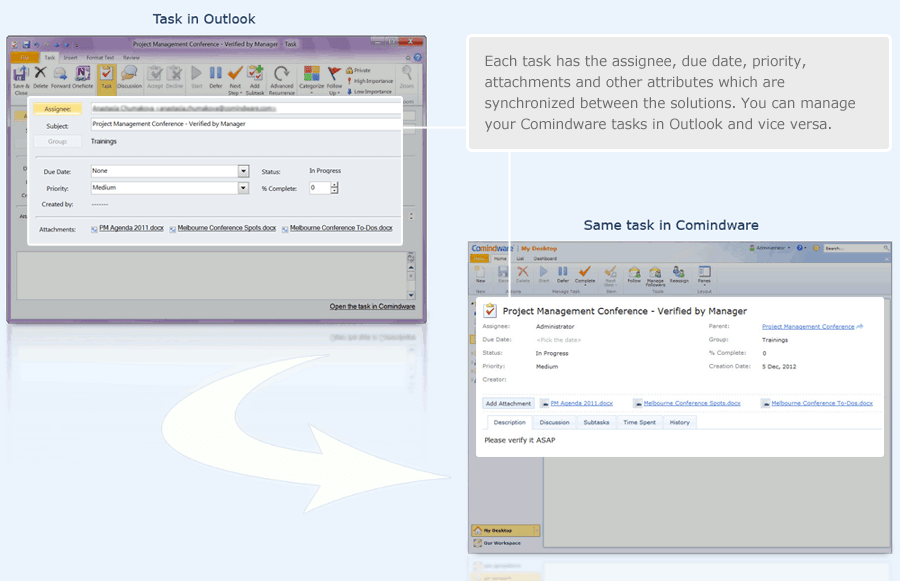The height and width of the screenshot is (581, 900).
Task: Switch to the Format Text ribbon tab
Action: [x=99, y=58]
